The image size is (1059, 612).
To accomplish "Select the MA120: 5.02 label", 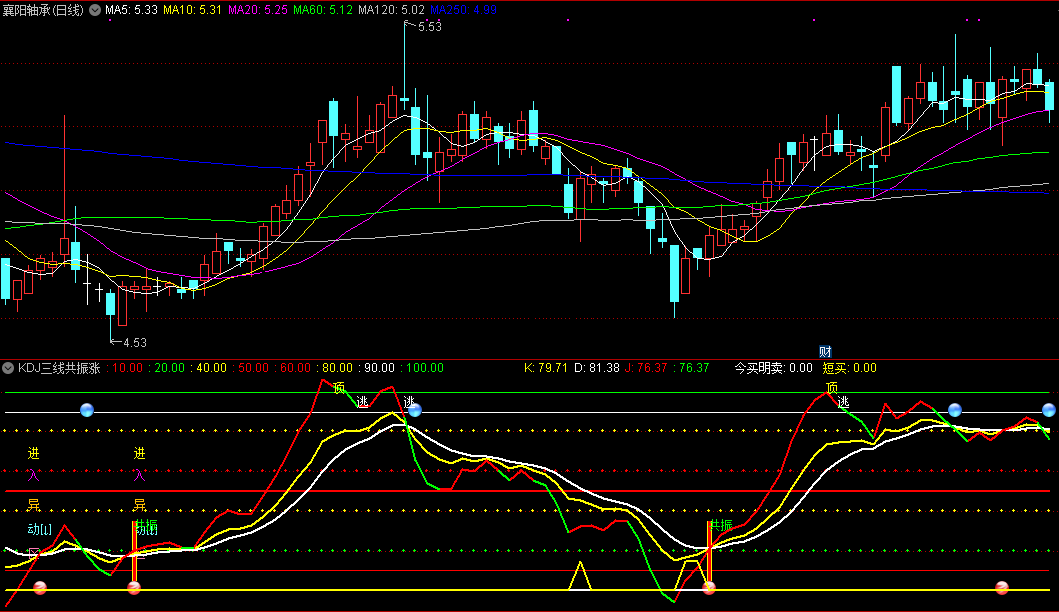I will tap(392, 10).
